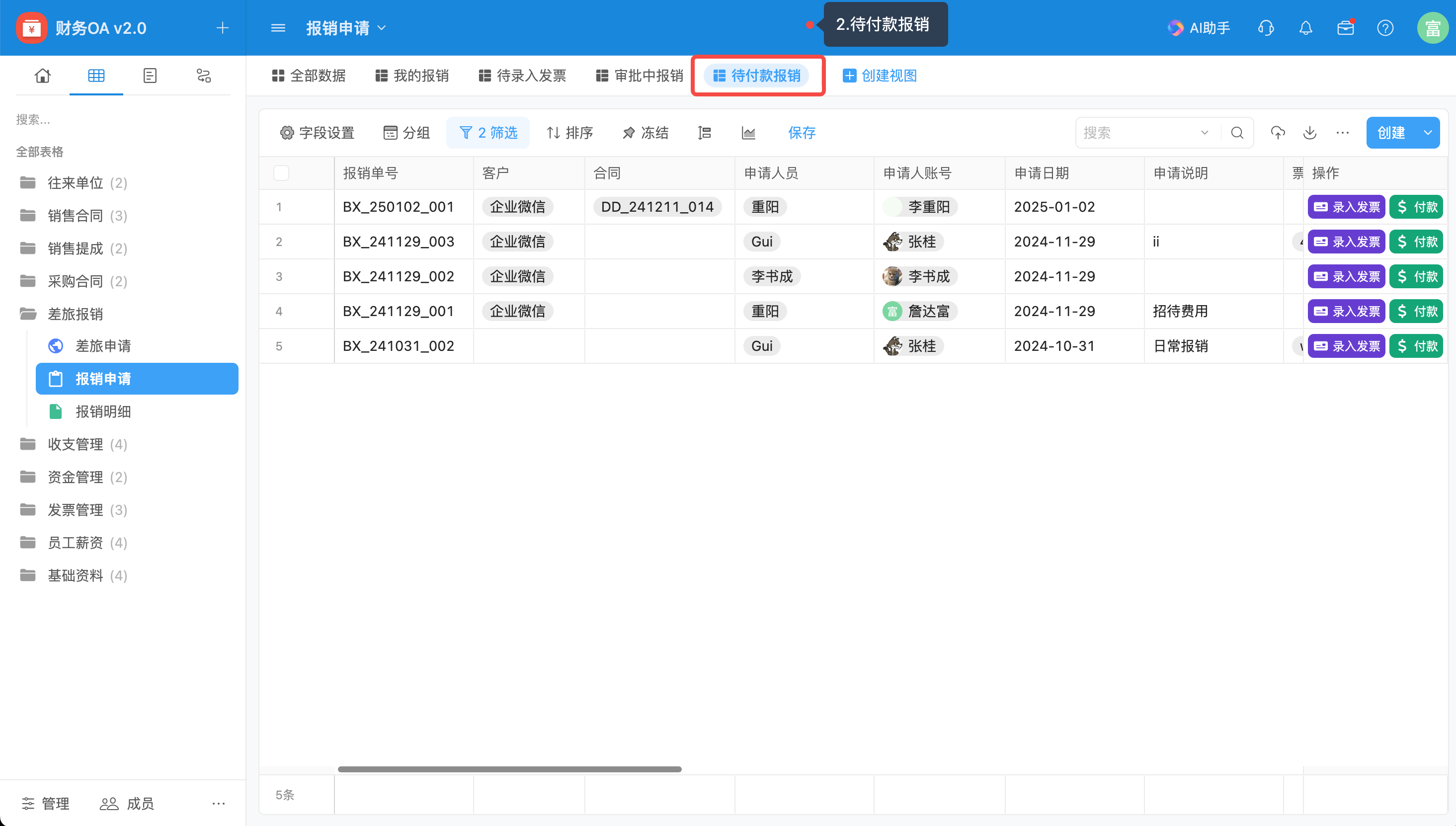This screenshot has width=1456, height=826.
Task: Click the 财务OA app logo
Action: point(31,28)
